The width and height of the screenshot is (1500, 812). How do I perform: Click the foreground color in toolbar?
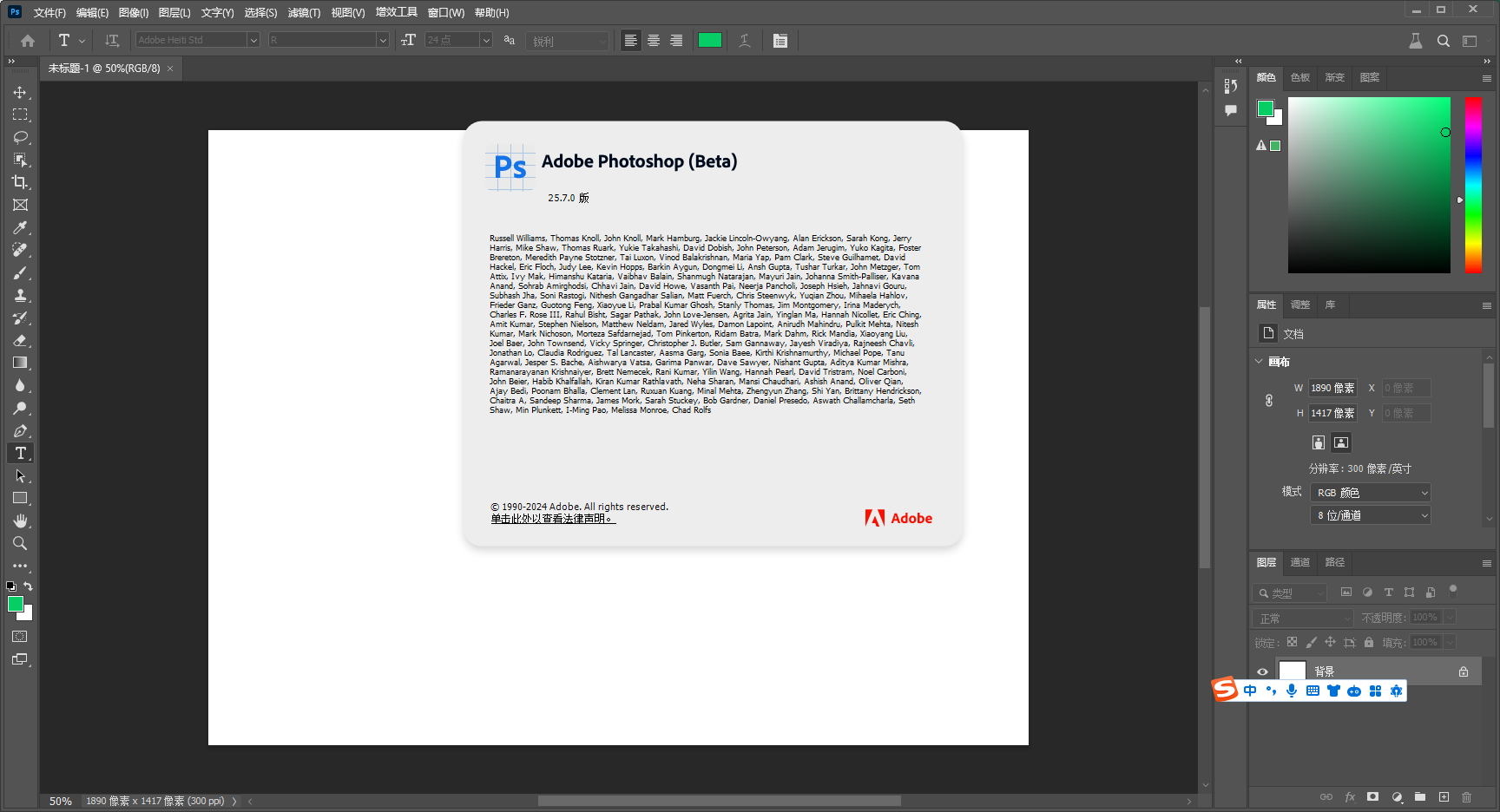tap(15, 604)
